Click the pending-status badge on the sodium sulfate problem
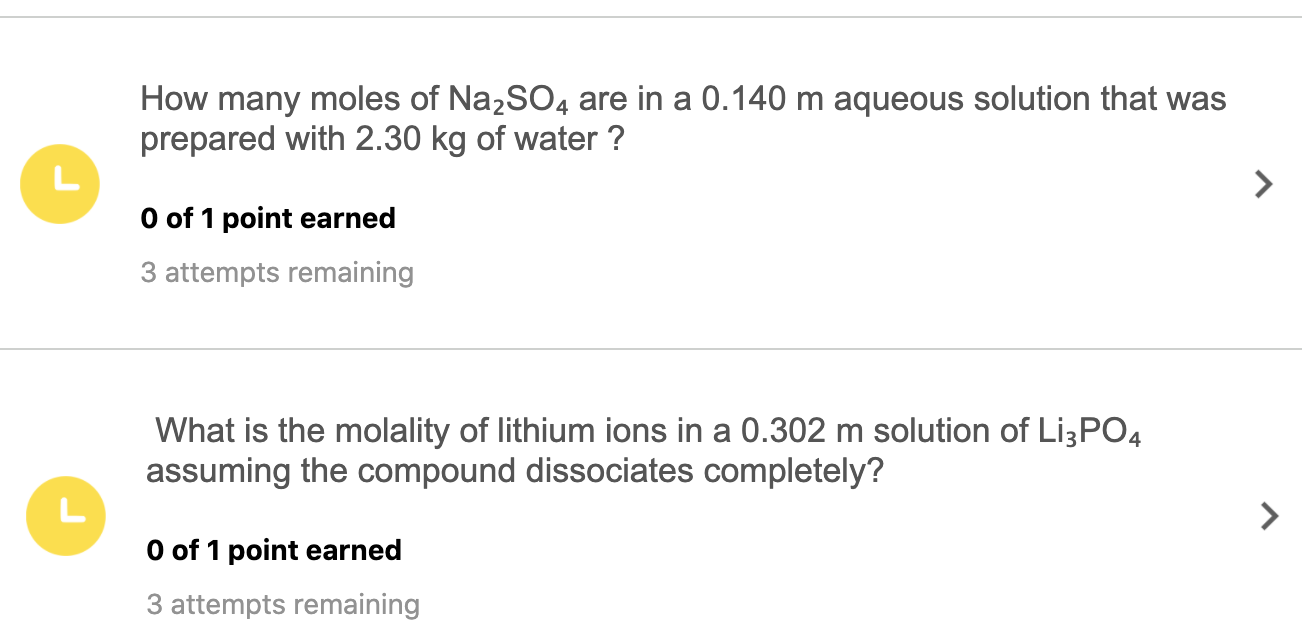 coord(59,184)
